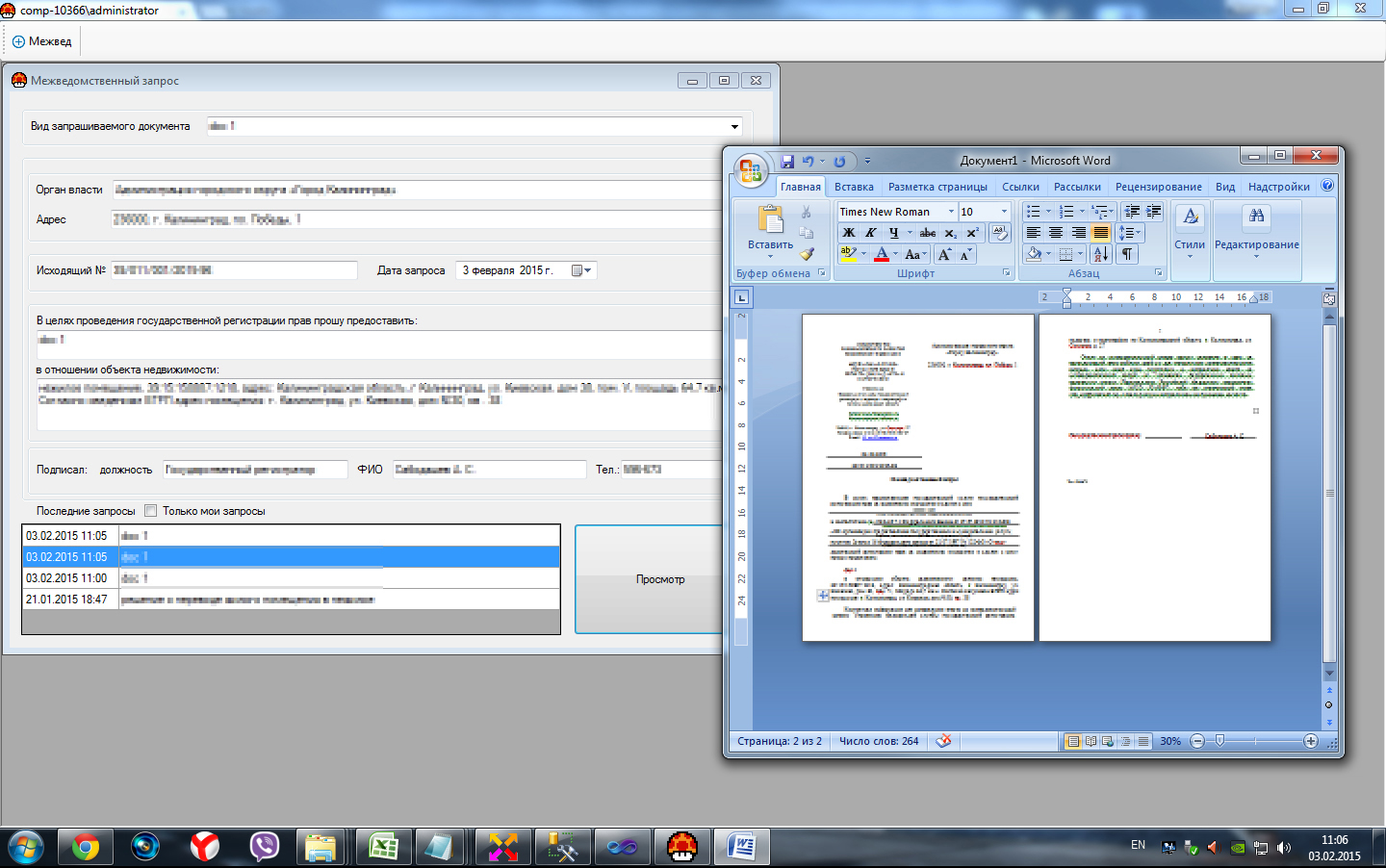The image size is (1386, 868).
Task: Switch to Draft view in Word
Action: click(1142, 741)
